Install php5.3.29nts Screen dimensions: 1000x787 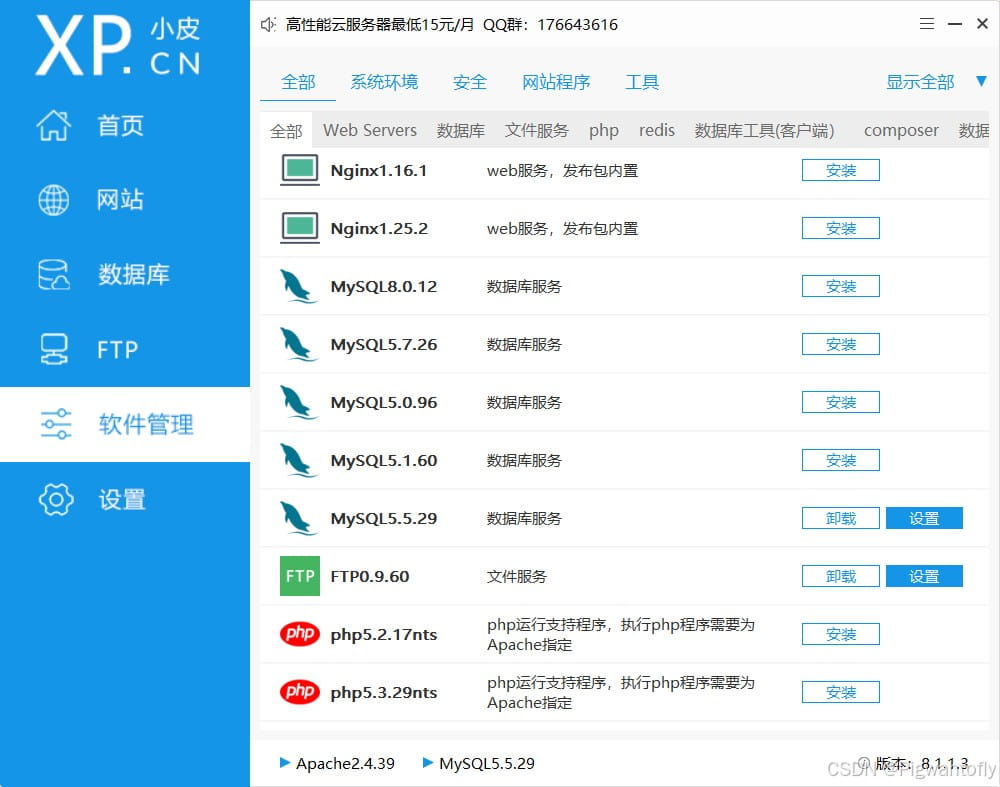[841, 692]
